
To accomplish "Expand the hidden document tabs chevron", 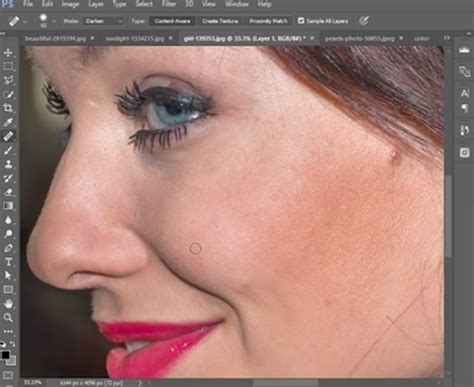I will click(x=447, y=38).
